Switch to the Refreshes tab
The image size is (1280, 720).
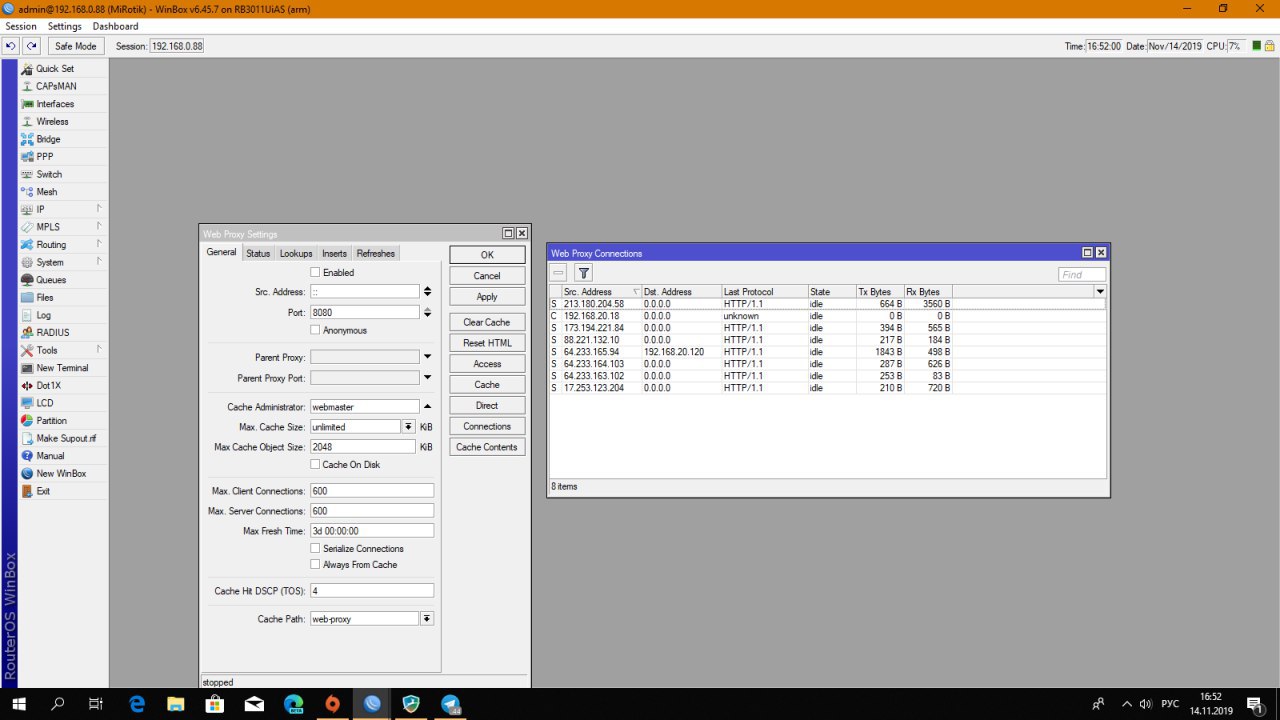click(x=376, y=254)
